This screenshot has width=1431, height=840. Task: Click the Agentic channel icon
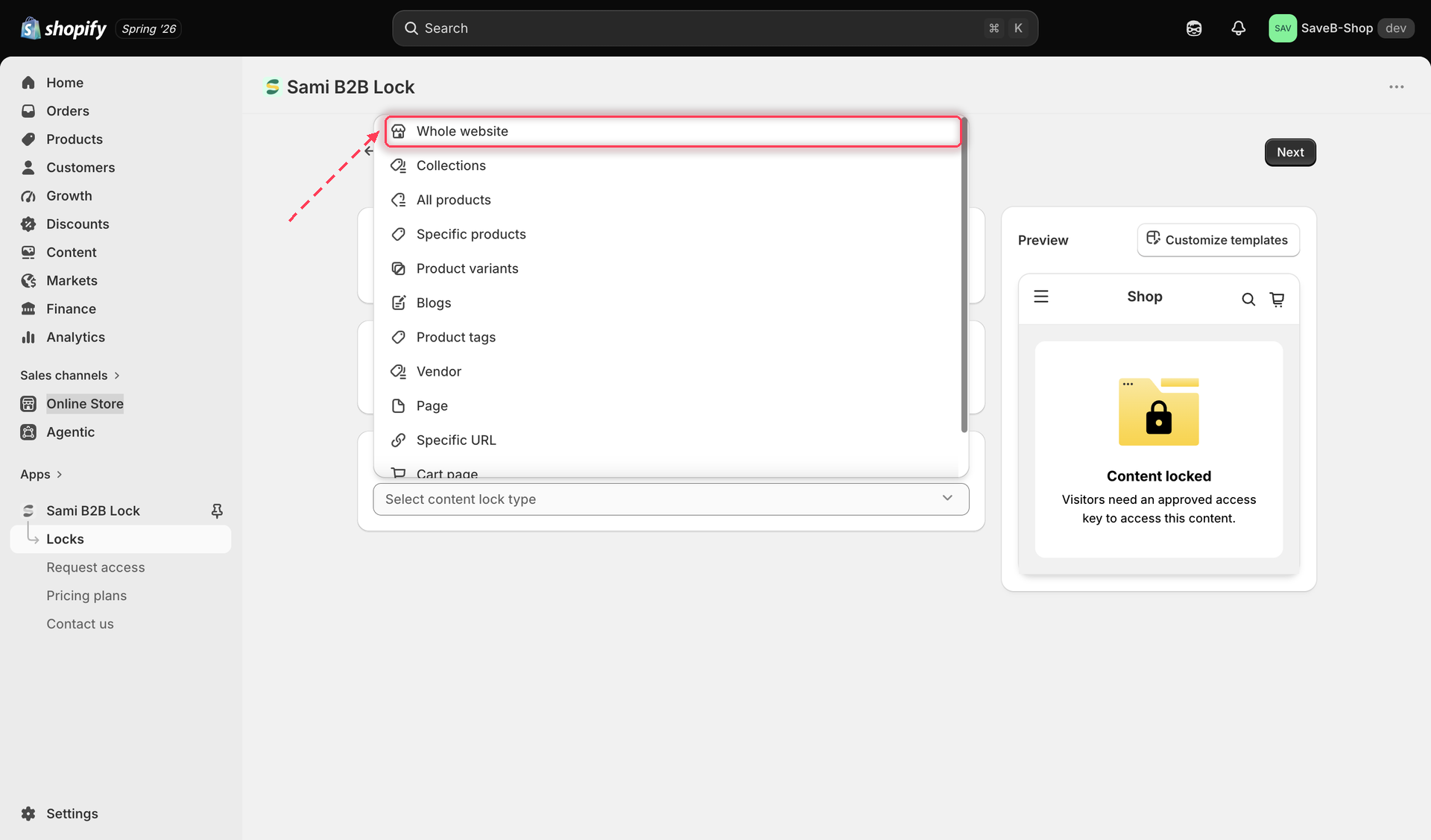(x=28, y=432)
